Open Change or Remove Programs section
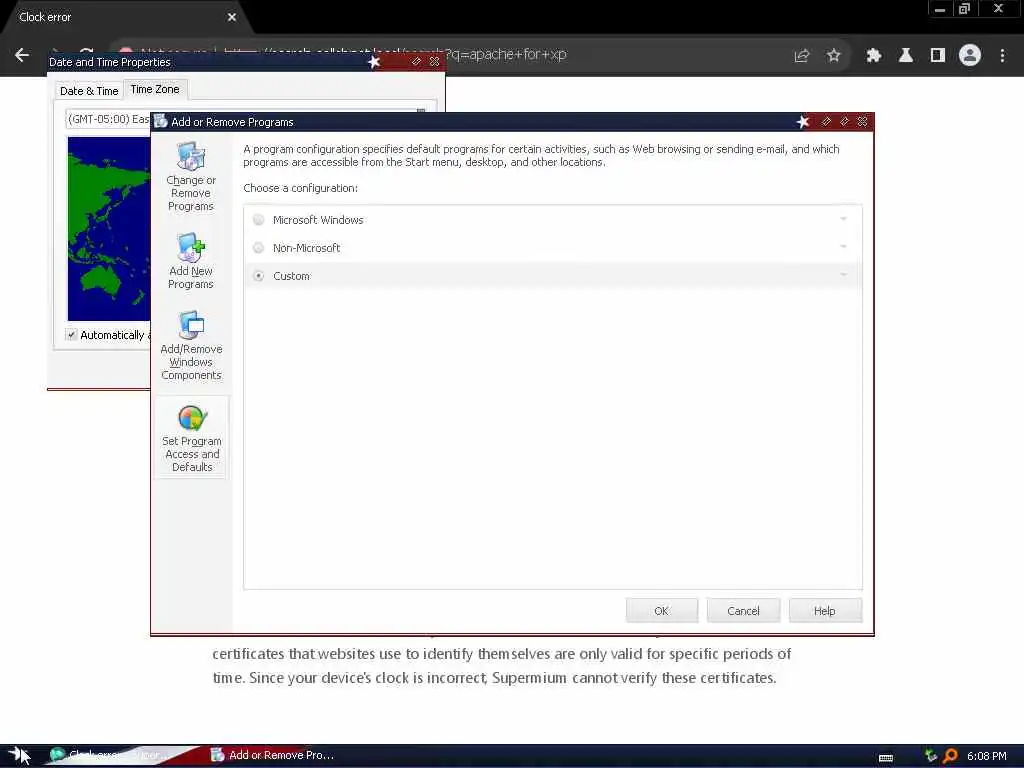Image resolution: width=1024 pixels, height=768 pixels. click(x=191, y=176)
